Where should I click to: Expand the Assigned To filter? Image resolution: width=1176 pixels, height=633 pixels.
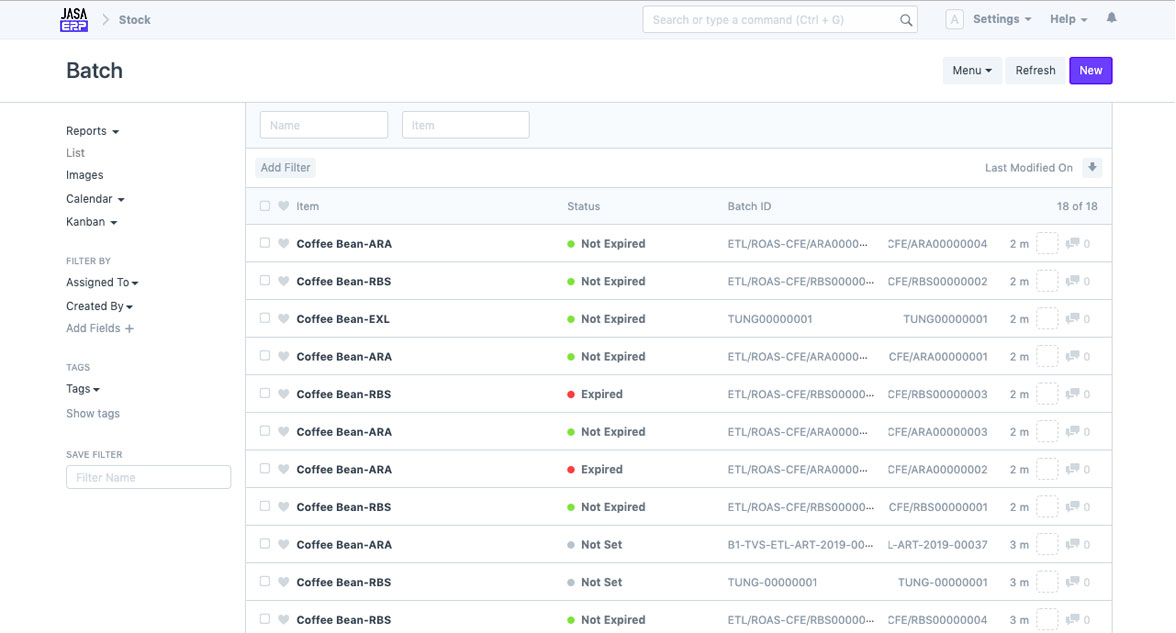coord(102,283)
